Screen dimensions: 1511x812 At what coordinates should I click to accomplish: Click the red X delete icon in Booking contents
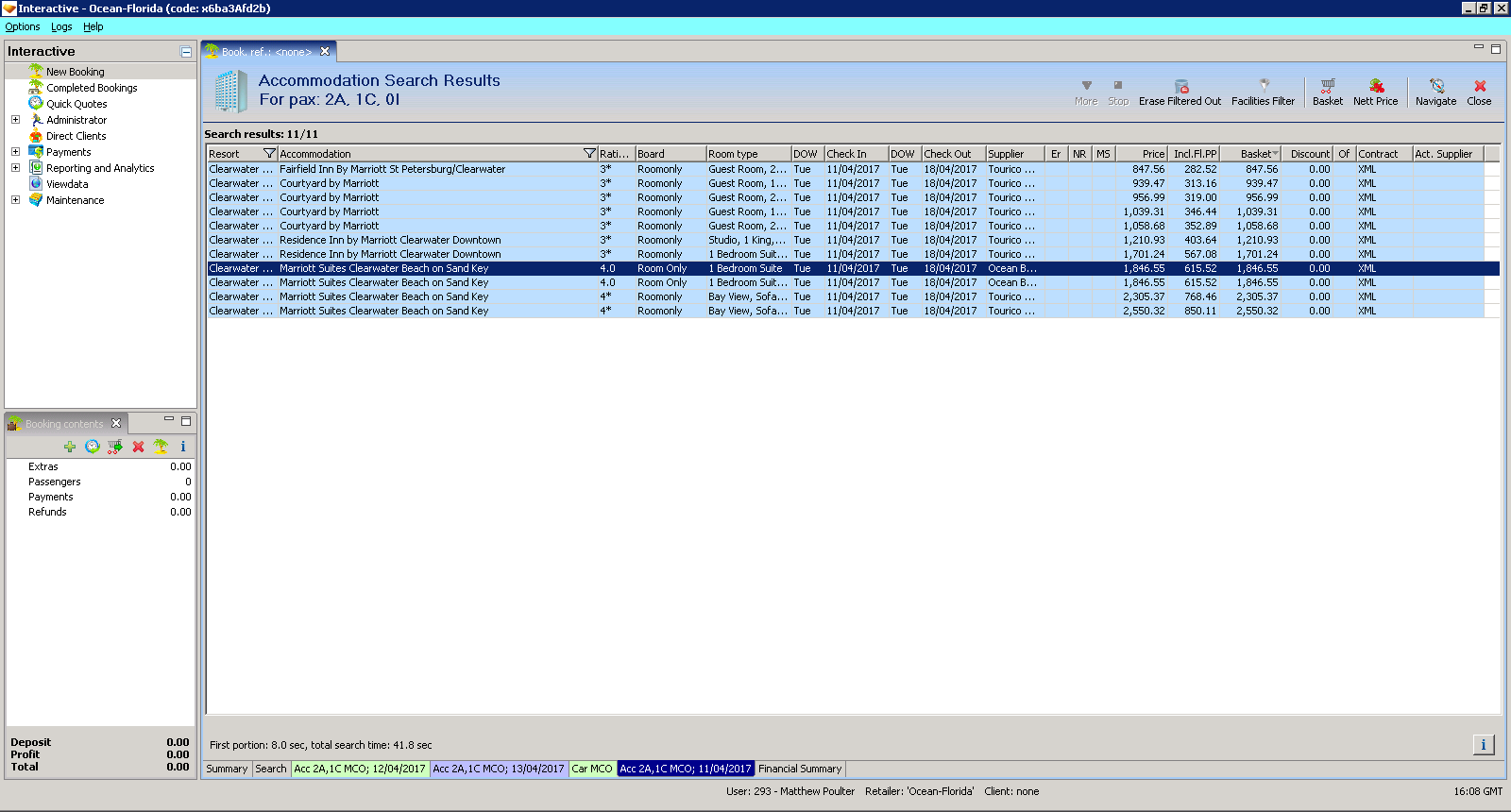tap(138, 447)
